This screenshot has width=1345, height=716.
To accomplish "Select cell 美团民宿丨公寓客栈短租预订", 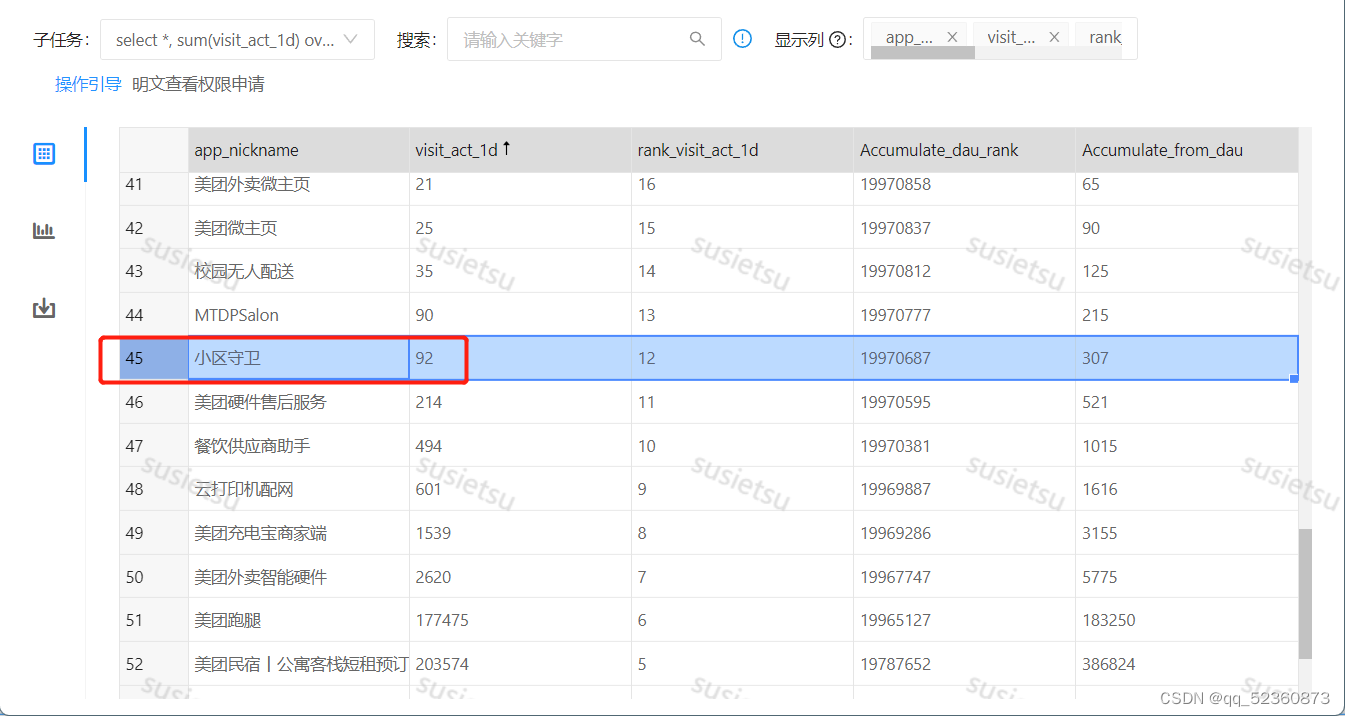I will click(x=301, y=664).
